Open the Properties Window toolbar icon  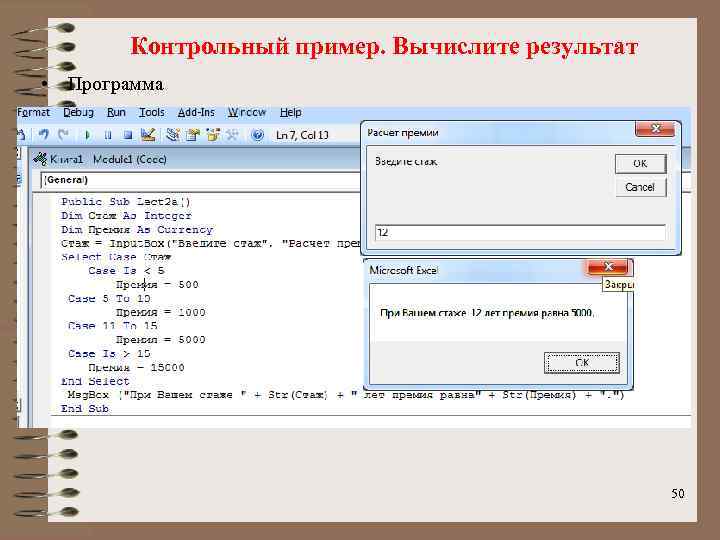pos(193,135)
